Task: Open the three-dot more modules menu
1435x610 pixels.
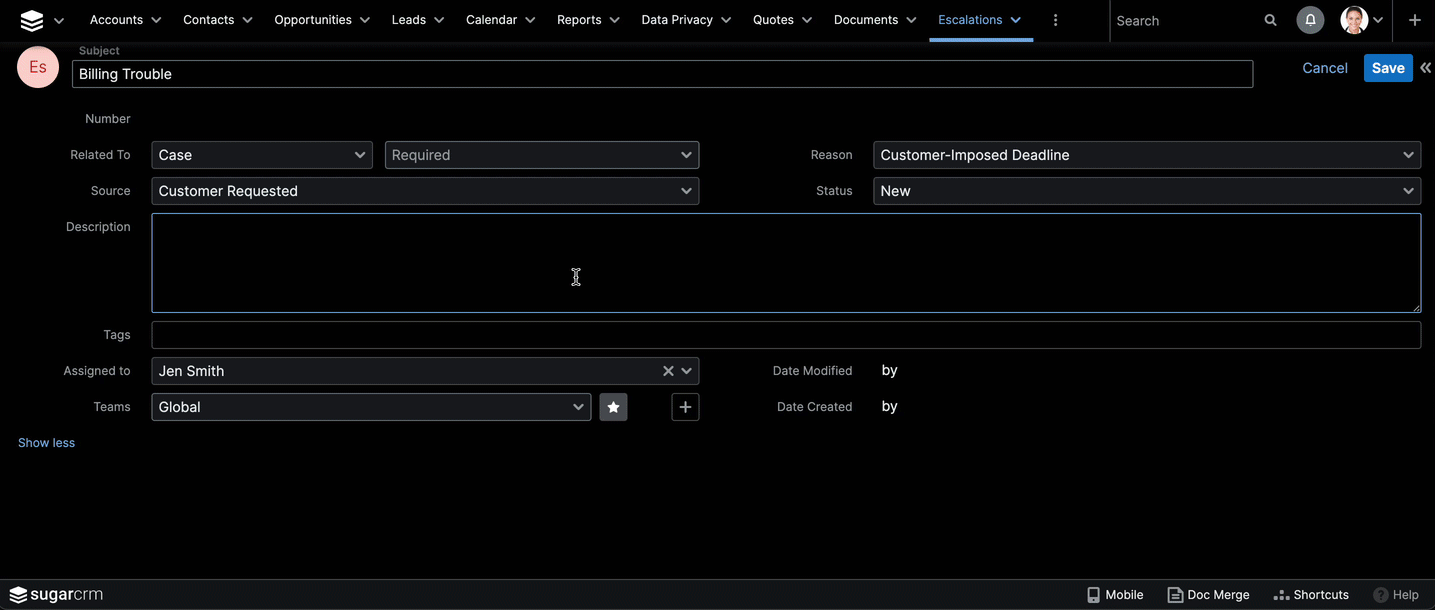Action: [1055, 20]
